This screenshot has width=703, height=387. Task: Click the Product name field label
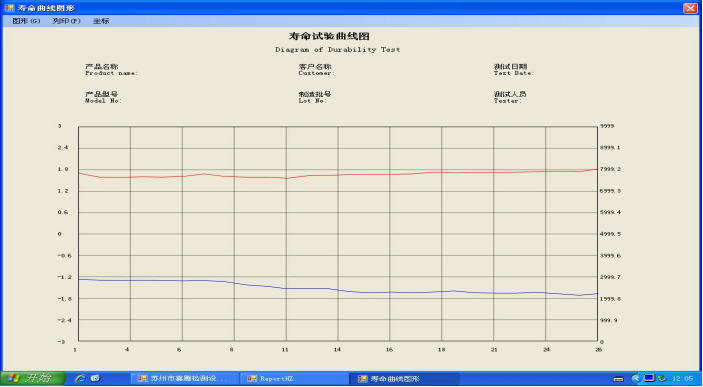(x=111, y=73)
